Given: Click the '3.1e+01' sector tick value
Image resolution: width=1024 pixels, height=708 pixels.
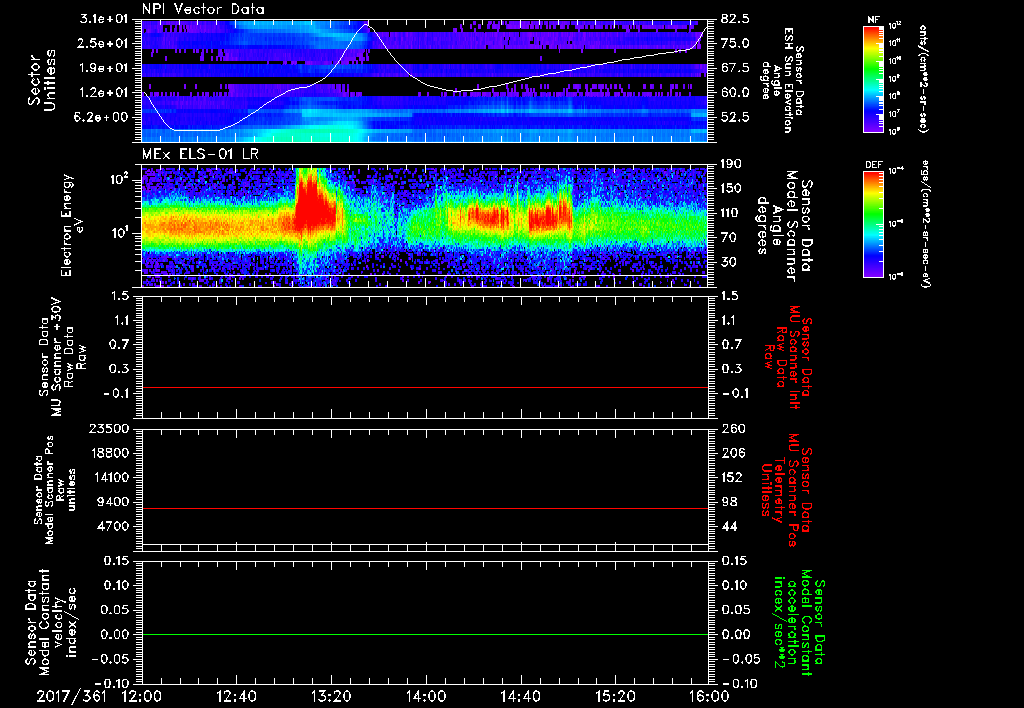Looking at the screenshot, I should pyautogui.click(x=106, y=19).
